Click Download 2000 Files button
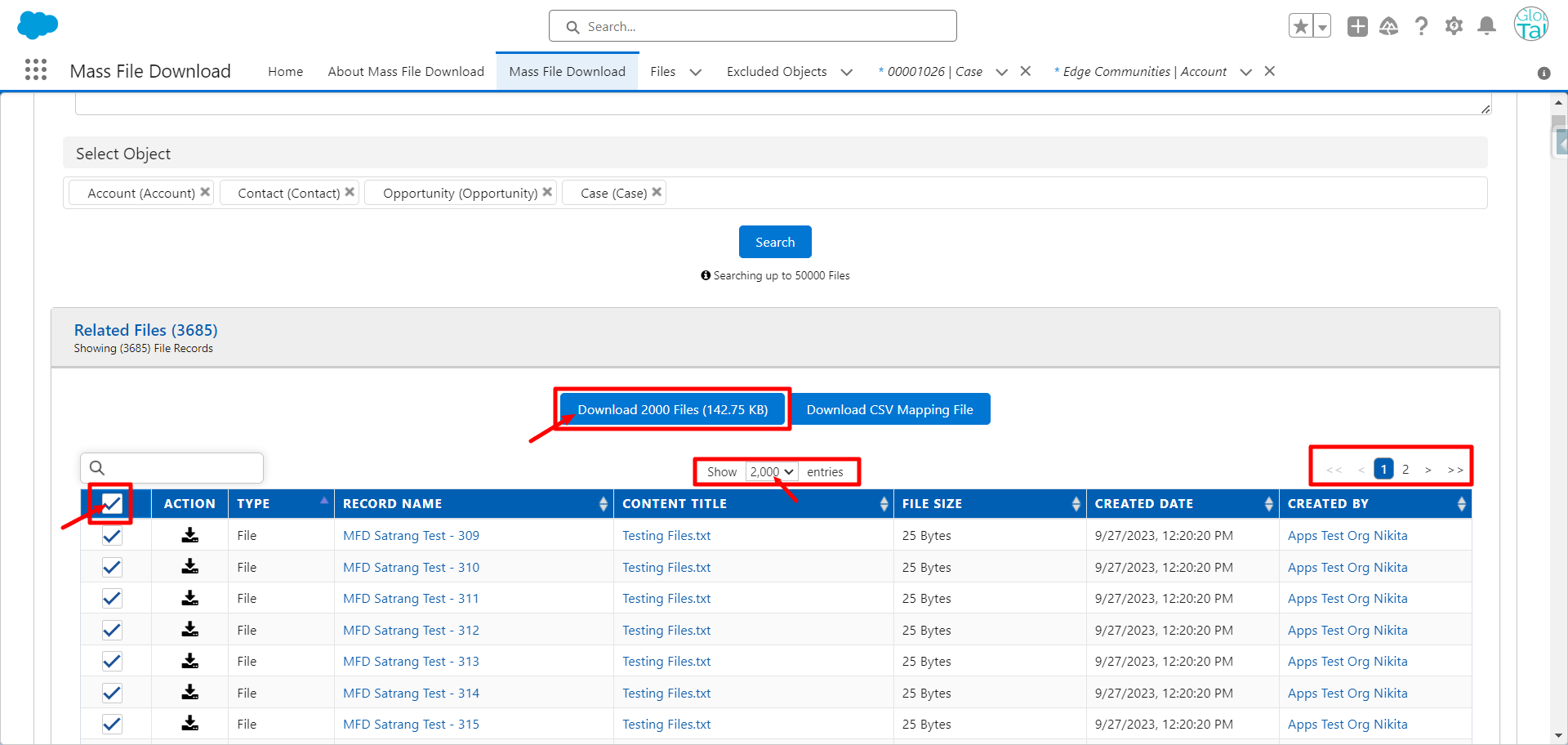This screenshot has width=1568, height=745. click(673, 409)
